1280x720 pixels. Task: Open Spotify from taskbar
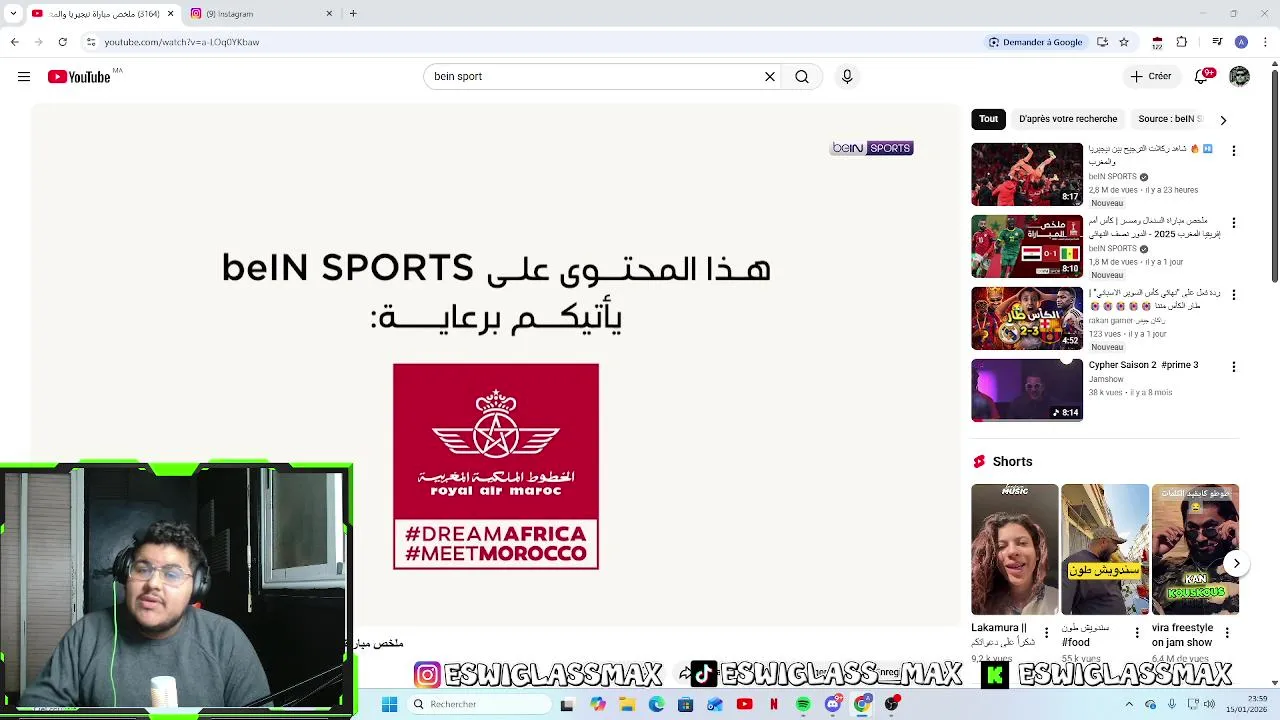(803, 704)
